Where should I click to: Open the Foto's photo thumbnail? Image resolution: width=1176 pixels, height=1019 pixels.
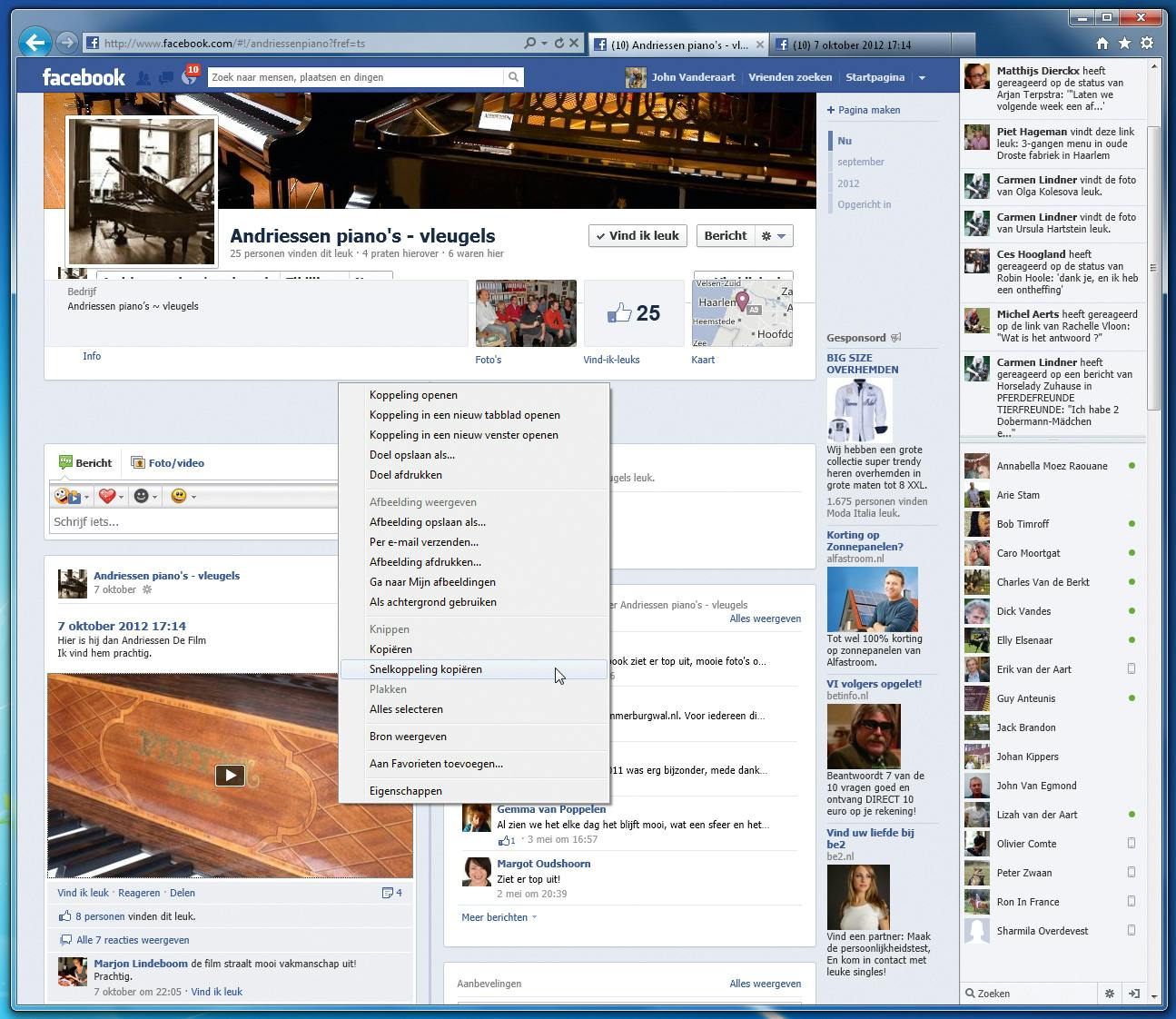coord(526,313)
